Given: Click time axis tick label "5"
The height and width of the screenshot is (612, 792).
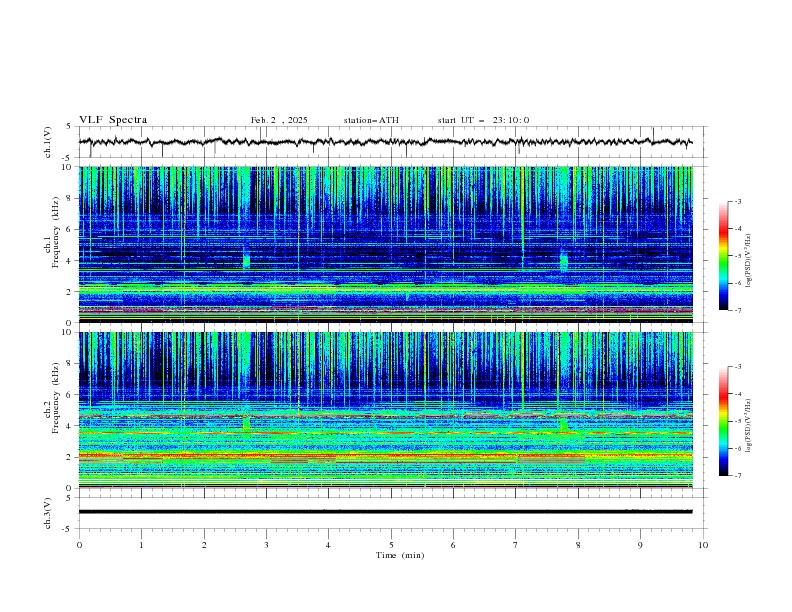Looking at the screenshot, I should 391,545.
